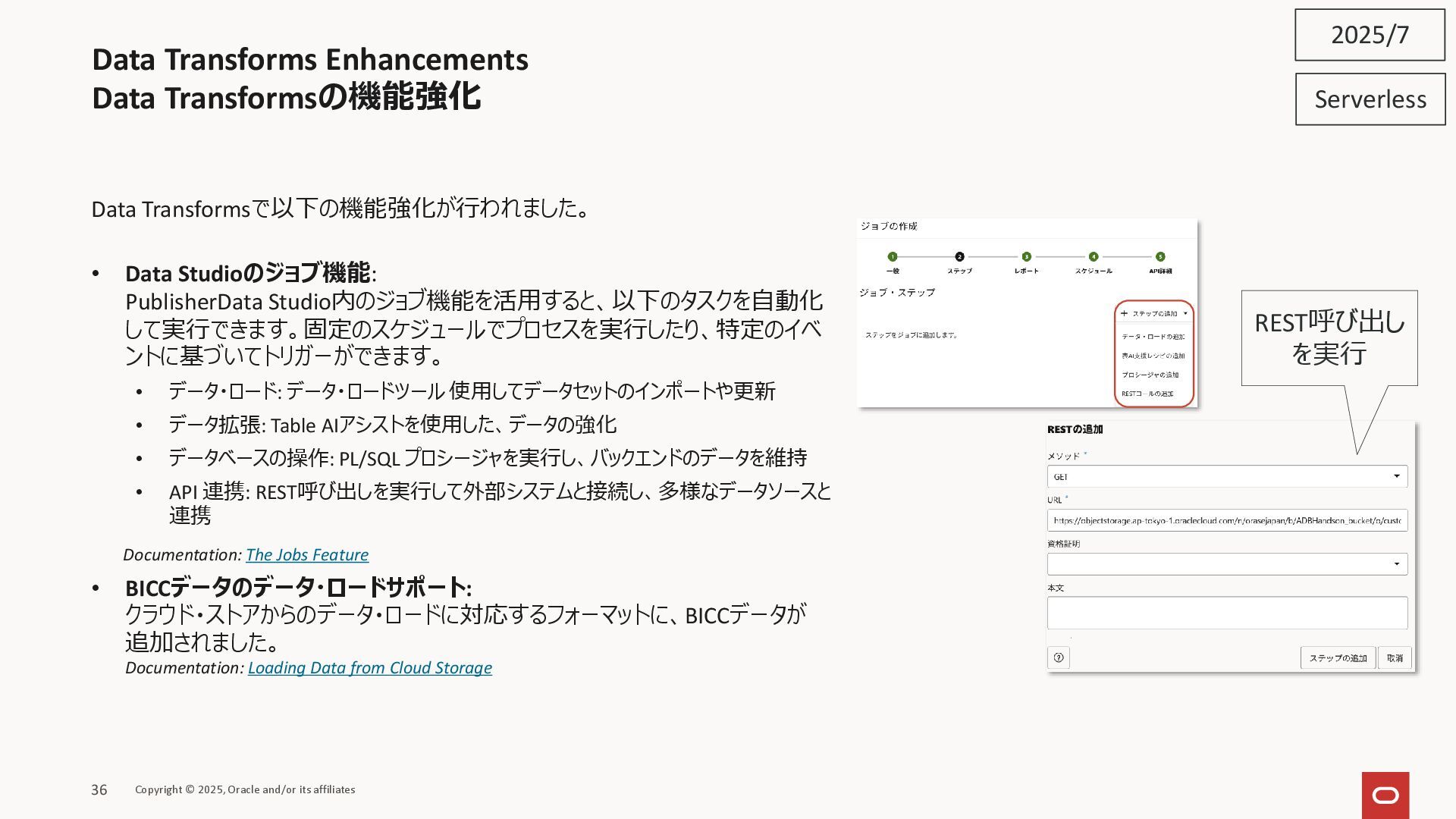Viewport: 1456px width, 819px height.
Task: Select RESTコールの追加 menu entry
Action: click(x=1147, y=394)
